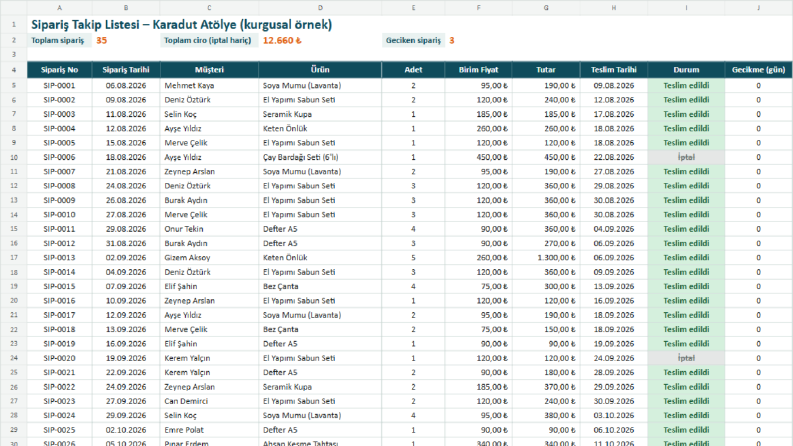Viewport: 793px width, 446px height.
Task: Click delivery date 03.10.2026
Action: tap(613, 415)
